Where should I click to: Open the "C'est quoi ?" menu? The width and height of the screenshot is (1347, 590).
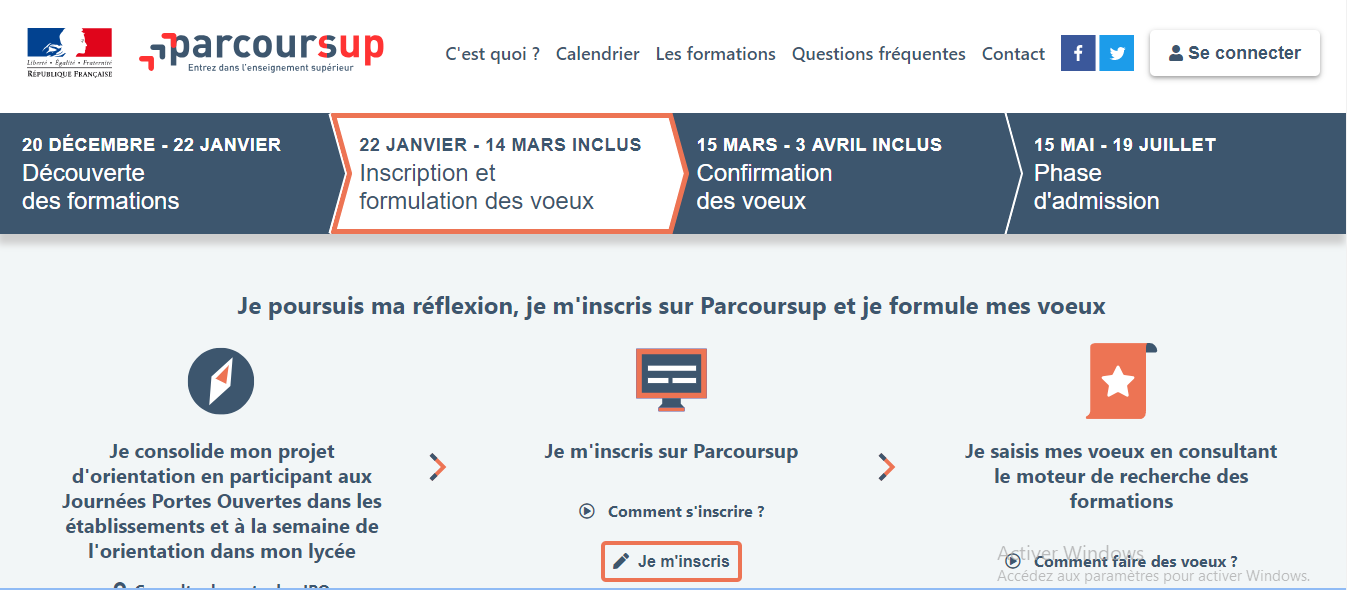tap(492, 54)
